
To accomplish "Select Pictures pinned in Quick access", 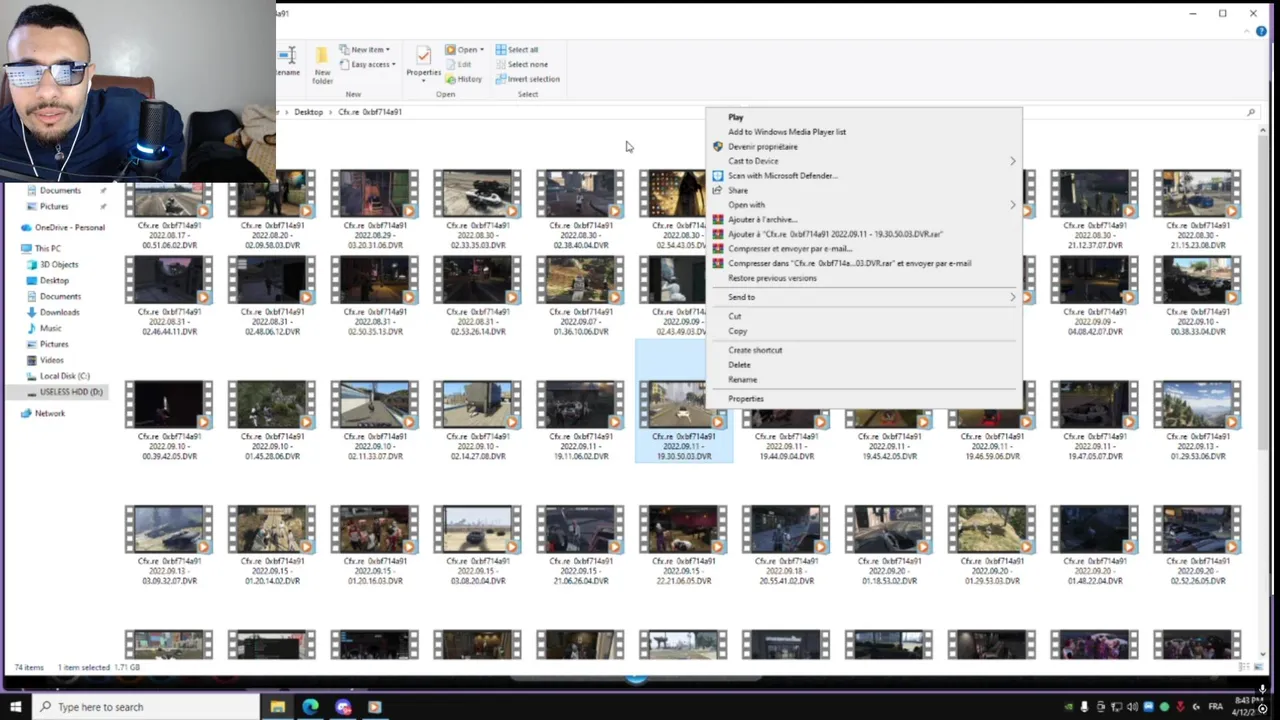I will 54,206.
